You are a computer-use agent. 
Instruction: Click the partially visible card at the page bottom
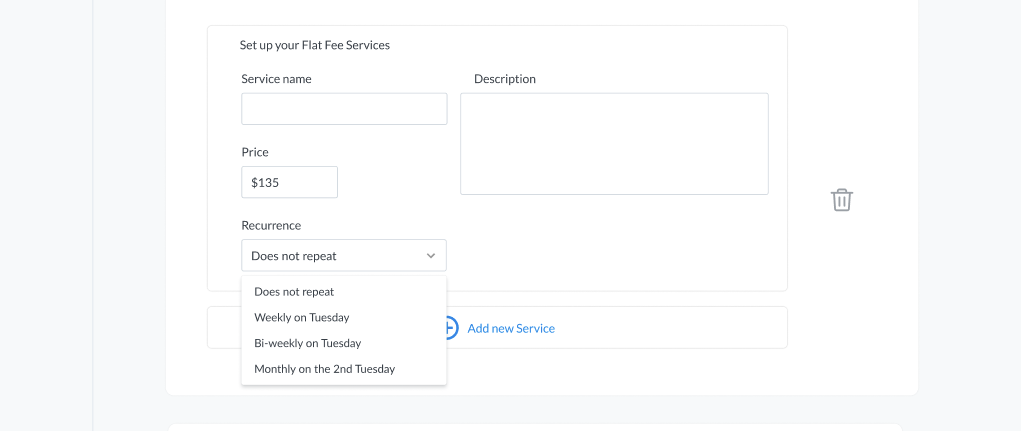535,427
